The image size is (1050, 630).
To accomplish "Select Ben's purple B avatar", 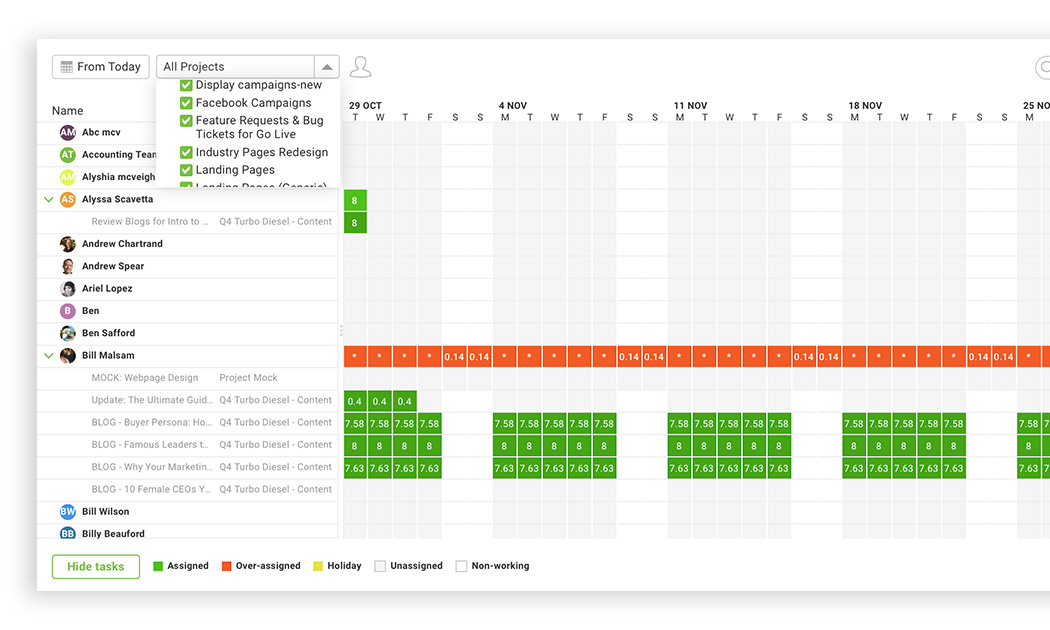I will (68, 311).
